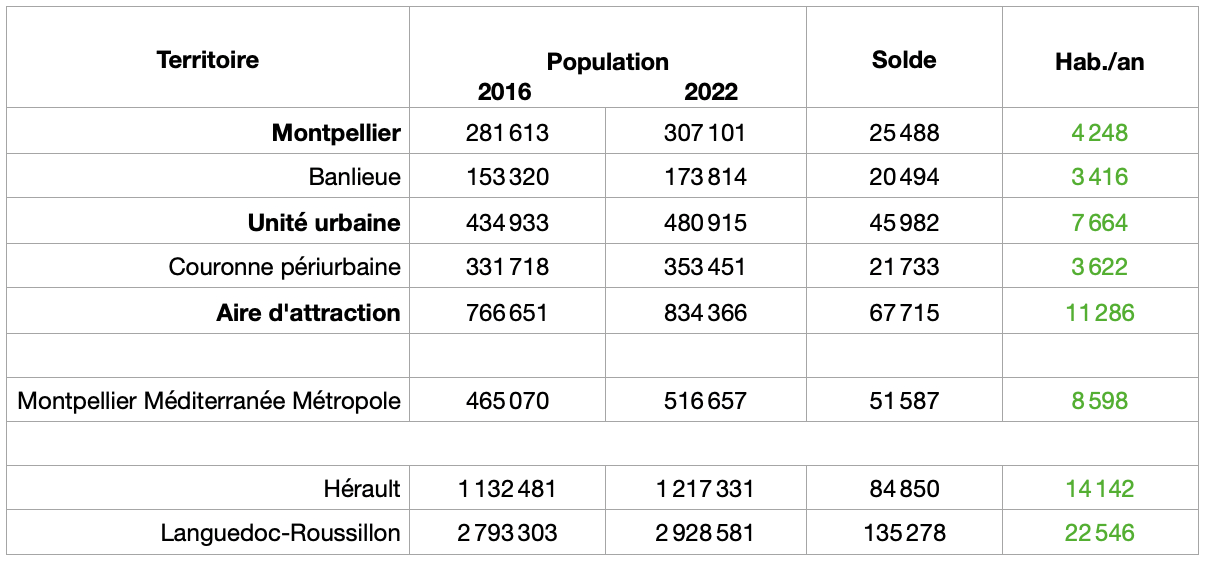Click Couronne périurbaine's solde 21 733

click(x=904, y=267)
